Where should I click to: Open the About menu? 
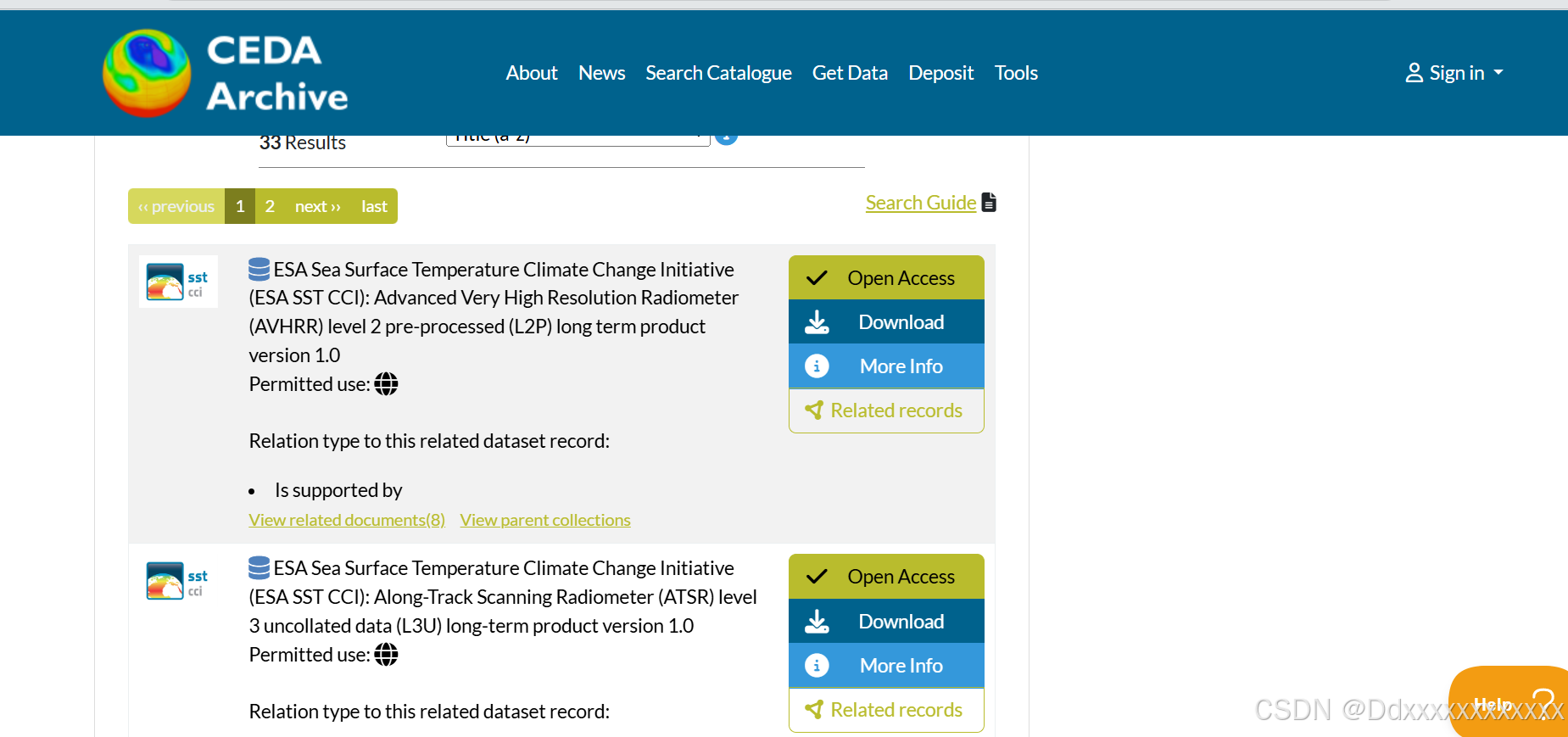pyautogui.click(x=532, y=73)
